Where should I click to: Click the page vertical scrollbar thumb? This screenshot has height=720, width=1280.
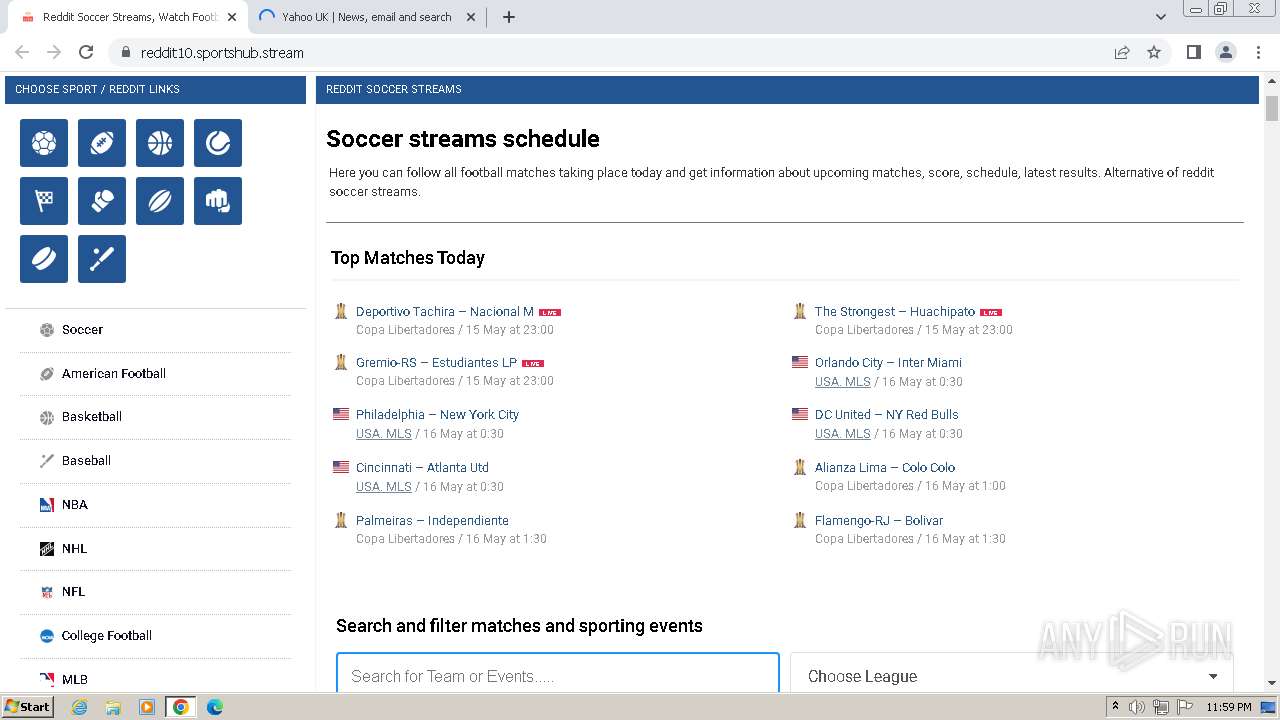[1272, 108]
